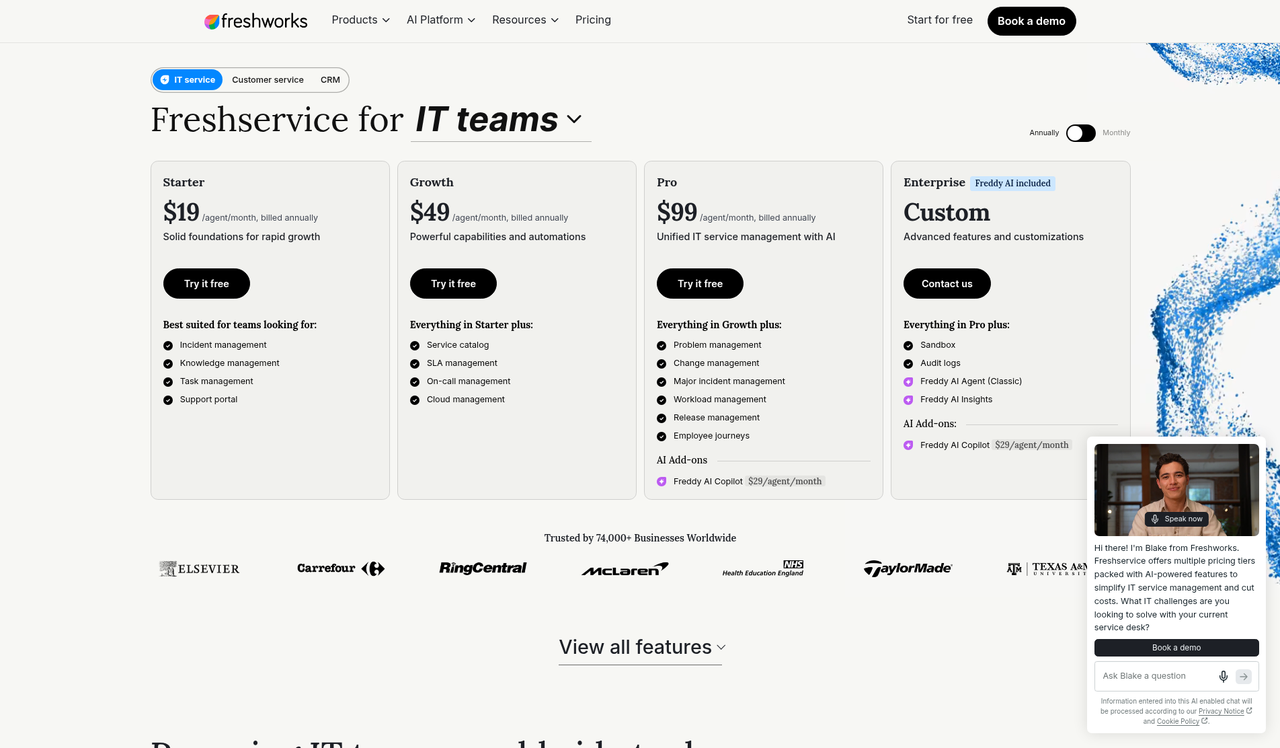The width and height of the screenshot is (1280, 748).
Task: Click Freddy AI Copilot icon in Enterprise plan
Action: pos(909,446)
